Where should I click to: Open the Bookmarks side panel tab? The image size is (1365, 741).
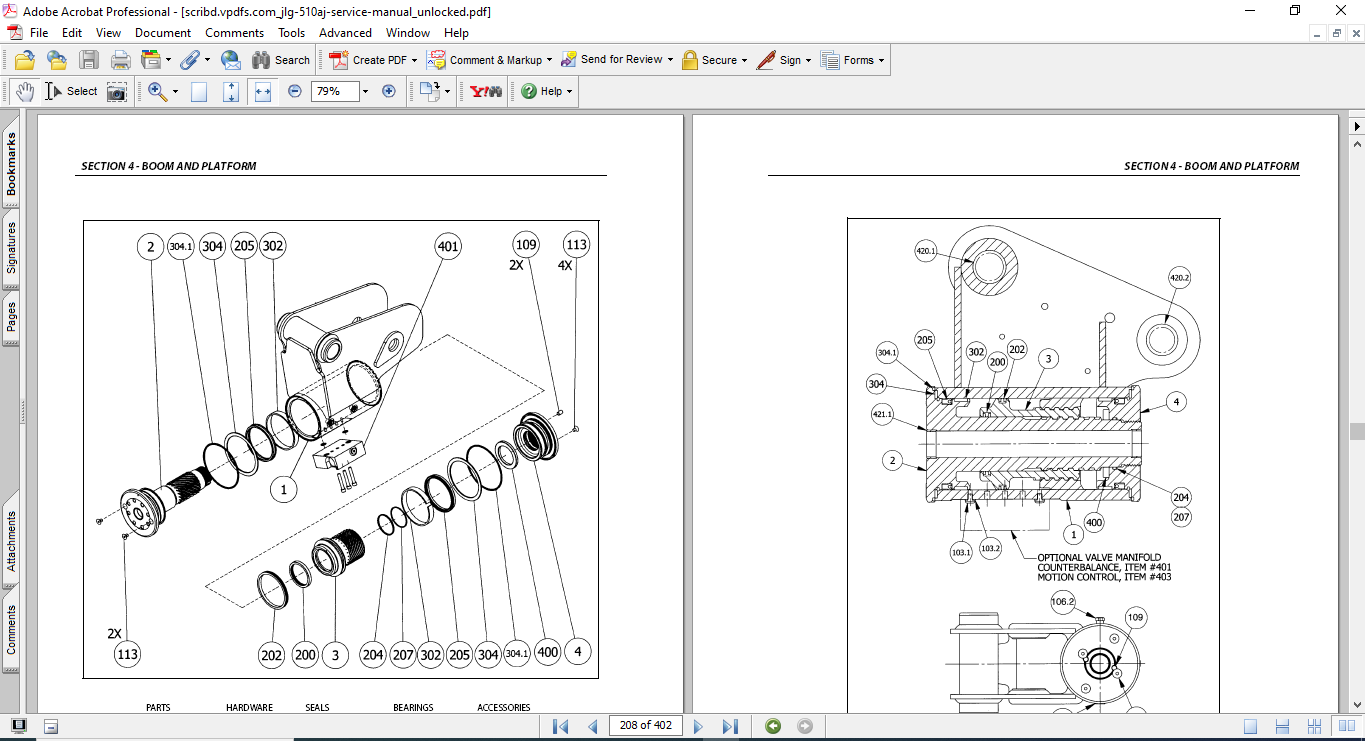tap(11, 165)
